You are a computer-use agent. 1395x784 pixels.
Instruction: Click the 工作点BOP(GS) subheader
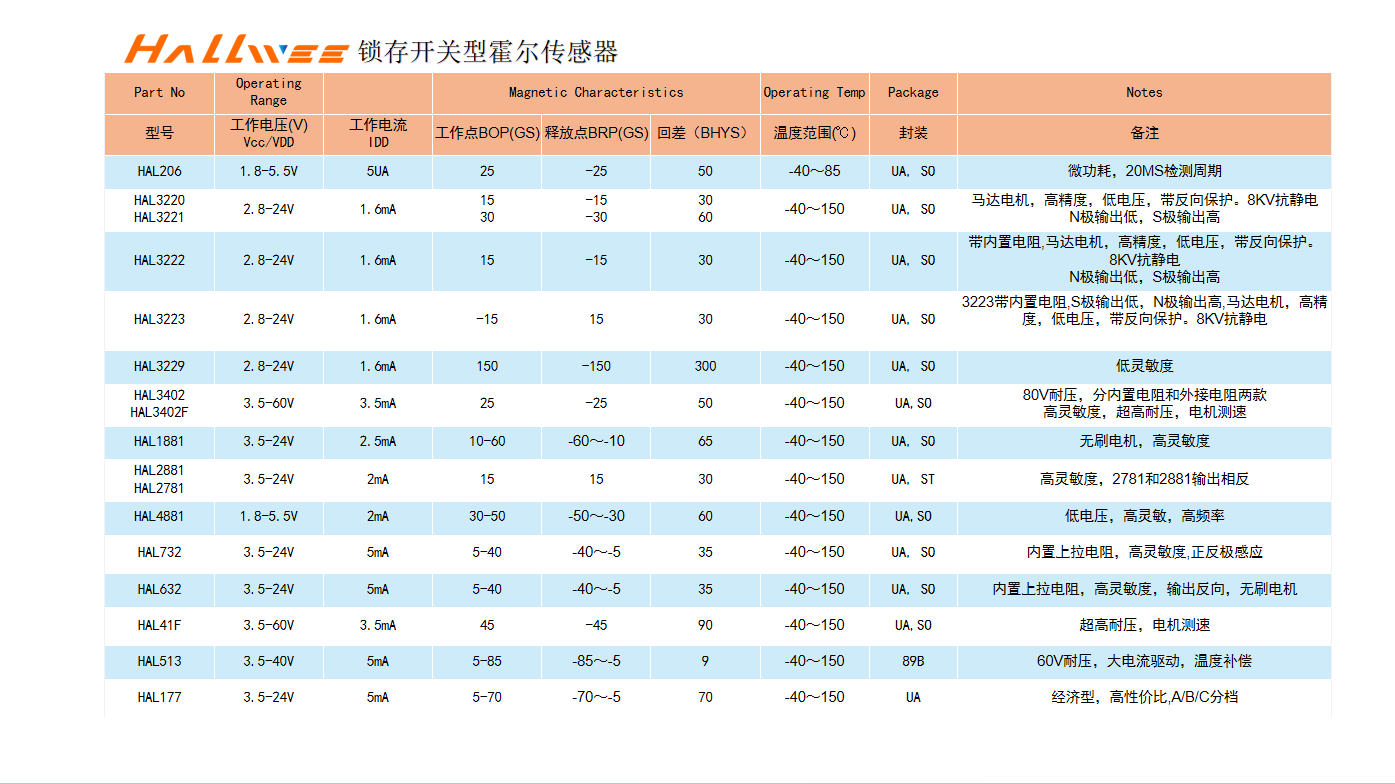[487, 133]
